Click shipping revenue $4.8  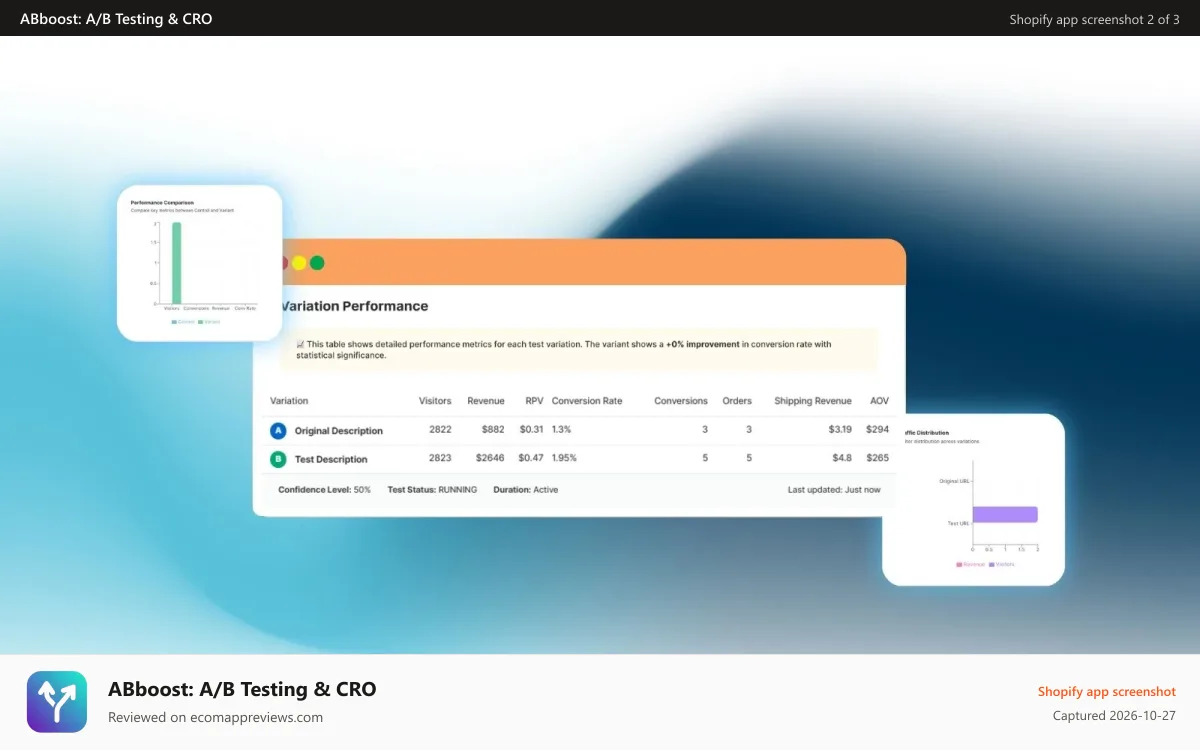coord(842,458)
